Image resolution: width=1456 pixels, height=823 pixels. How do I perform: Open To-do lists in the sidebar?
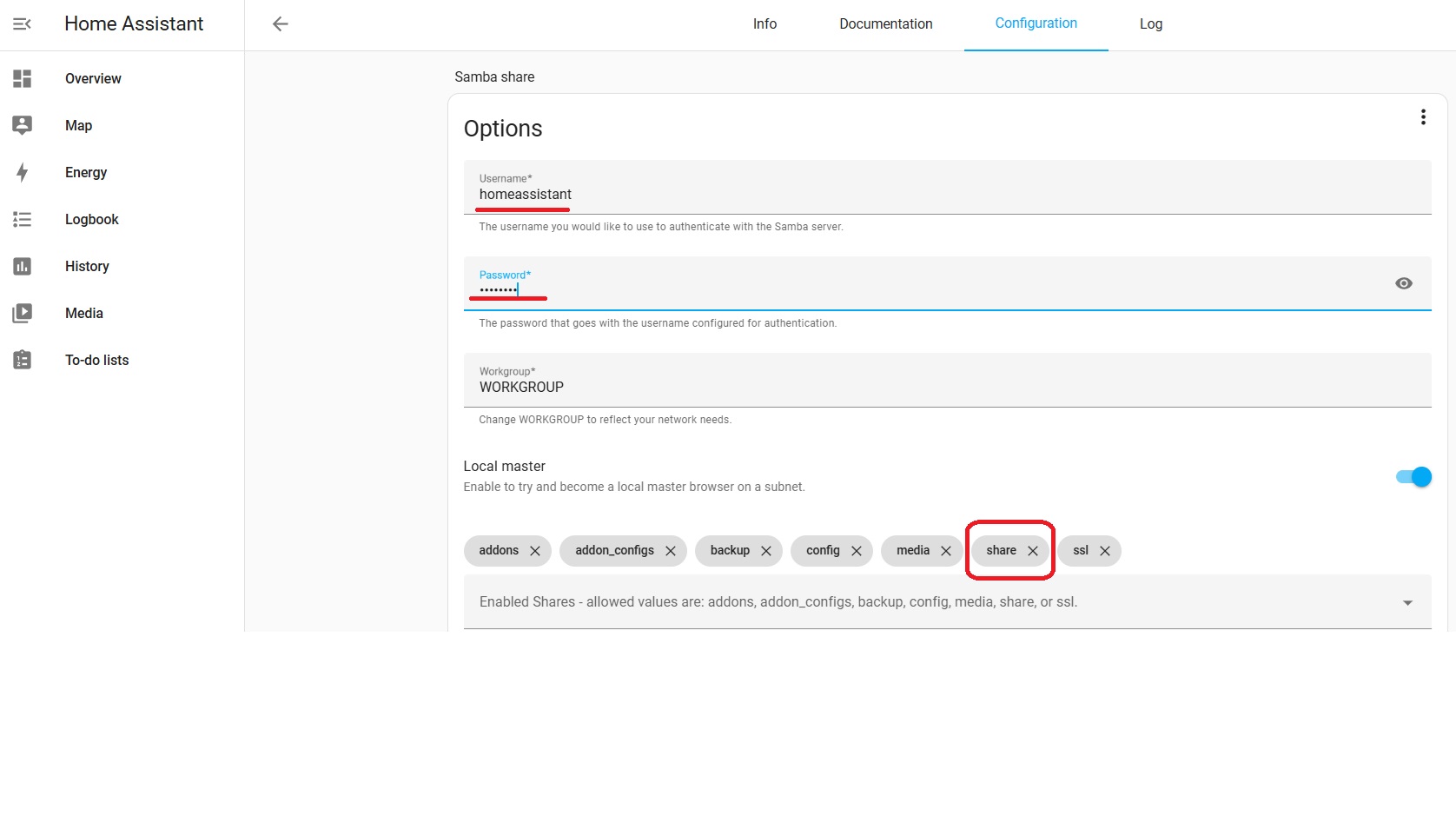click(x=96, y=360)
